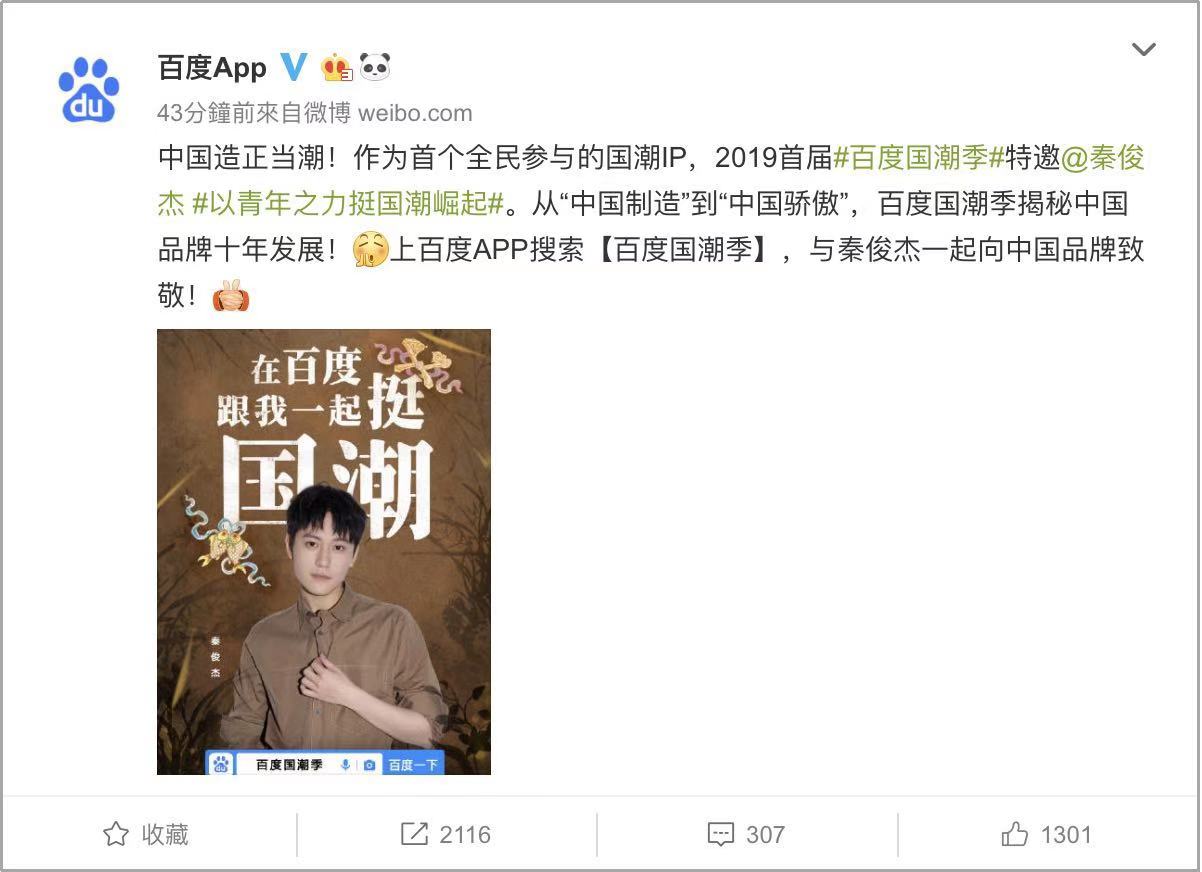1202x872 pixels.
Task: Open the #百度国潮季# hashtag link
Action: pyautogui.click(x=911, y=158)
